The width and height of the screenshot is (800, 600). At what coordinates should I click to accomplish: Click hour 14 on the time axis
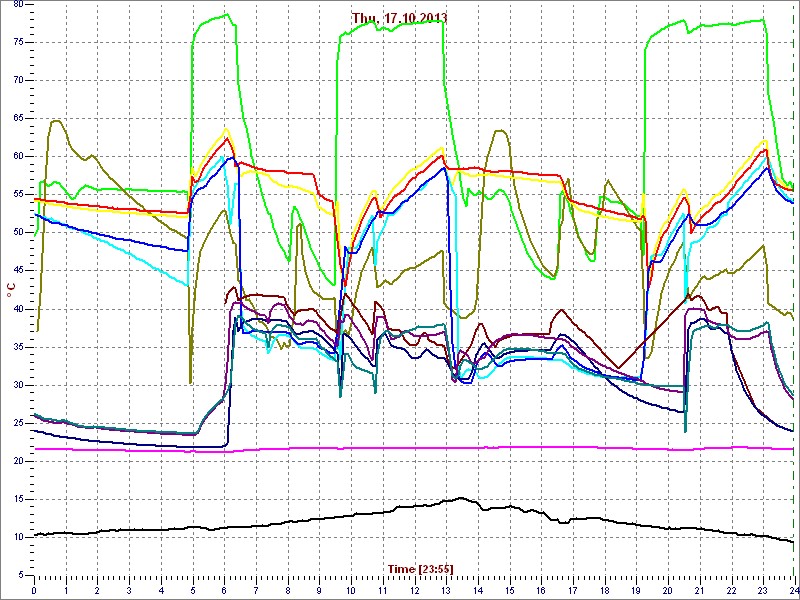[478, 591]
